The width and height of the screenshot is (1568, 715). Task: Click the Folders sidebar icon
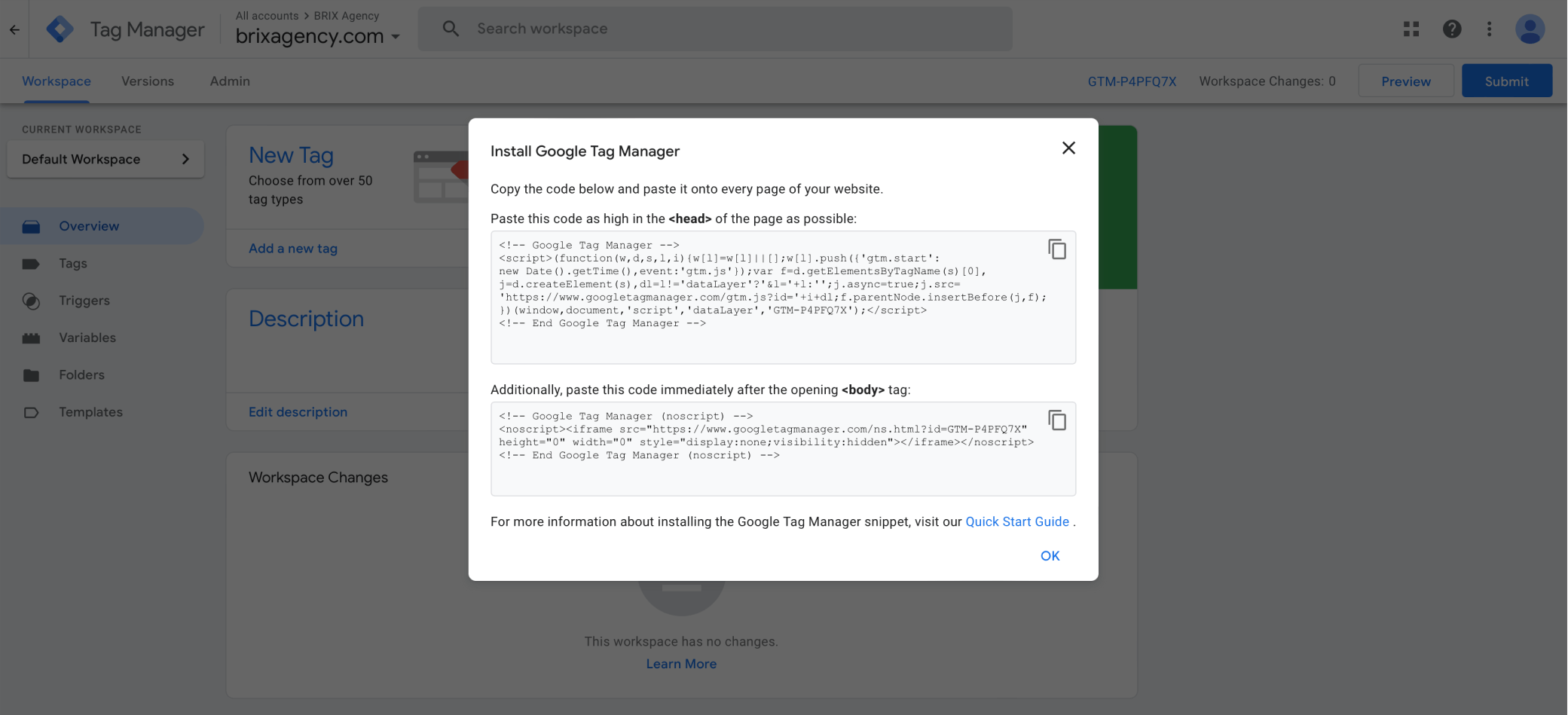31,375
